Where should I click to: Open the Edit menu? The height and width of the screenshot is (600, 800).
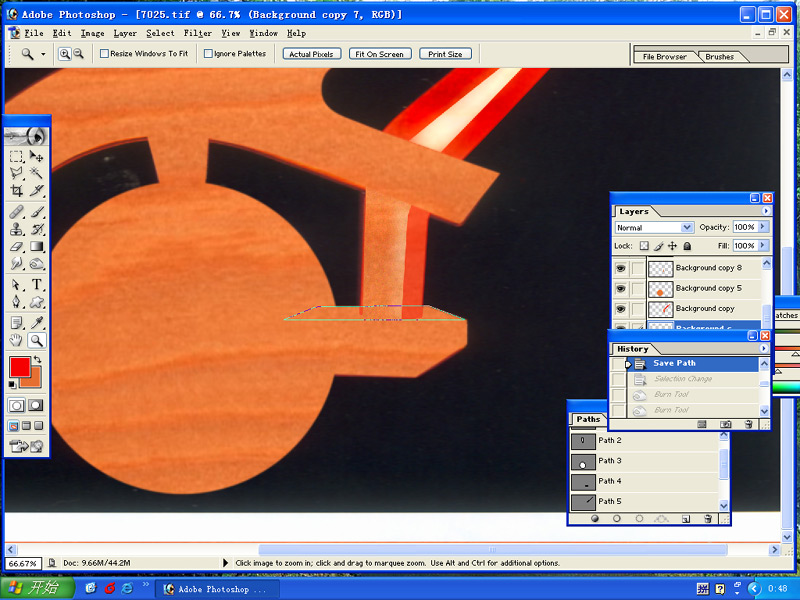[62, 33]
